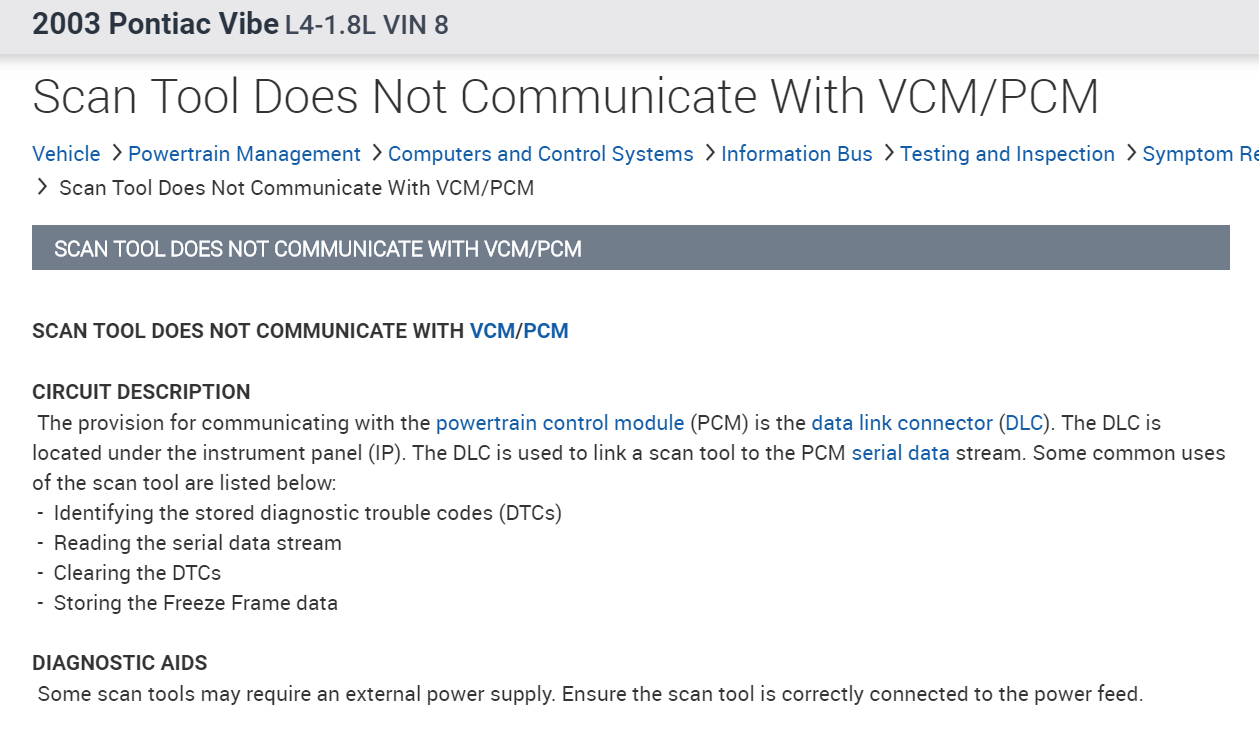This screenshot has width=1259, height=732.
Task: Open Testing and Inspection breadcrumb link
Action: (x=1007, y=154)
